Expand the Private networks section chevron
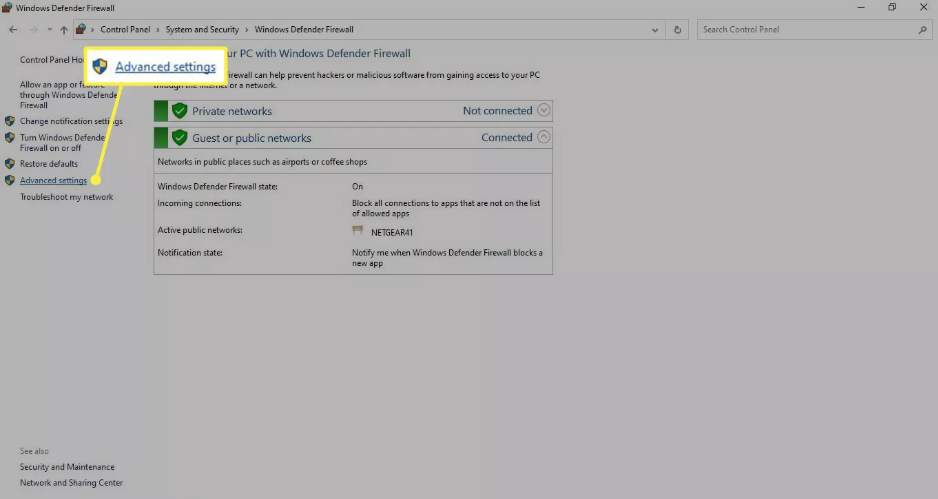This screenshot has width=938, height=499. tap(543, 110)
